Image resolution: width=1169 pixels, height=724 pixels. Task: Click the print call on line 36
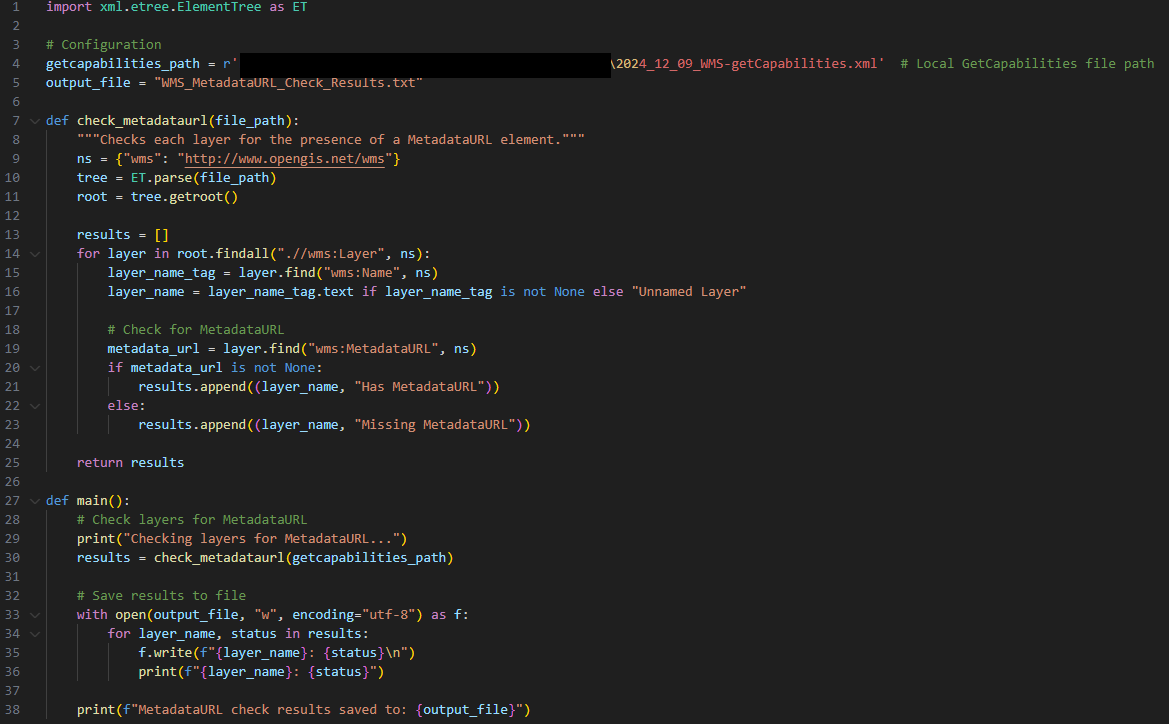coord(261,672)
